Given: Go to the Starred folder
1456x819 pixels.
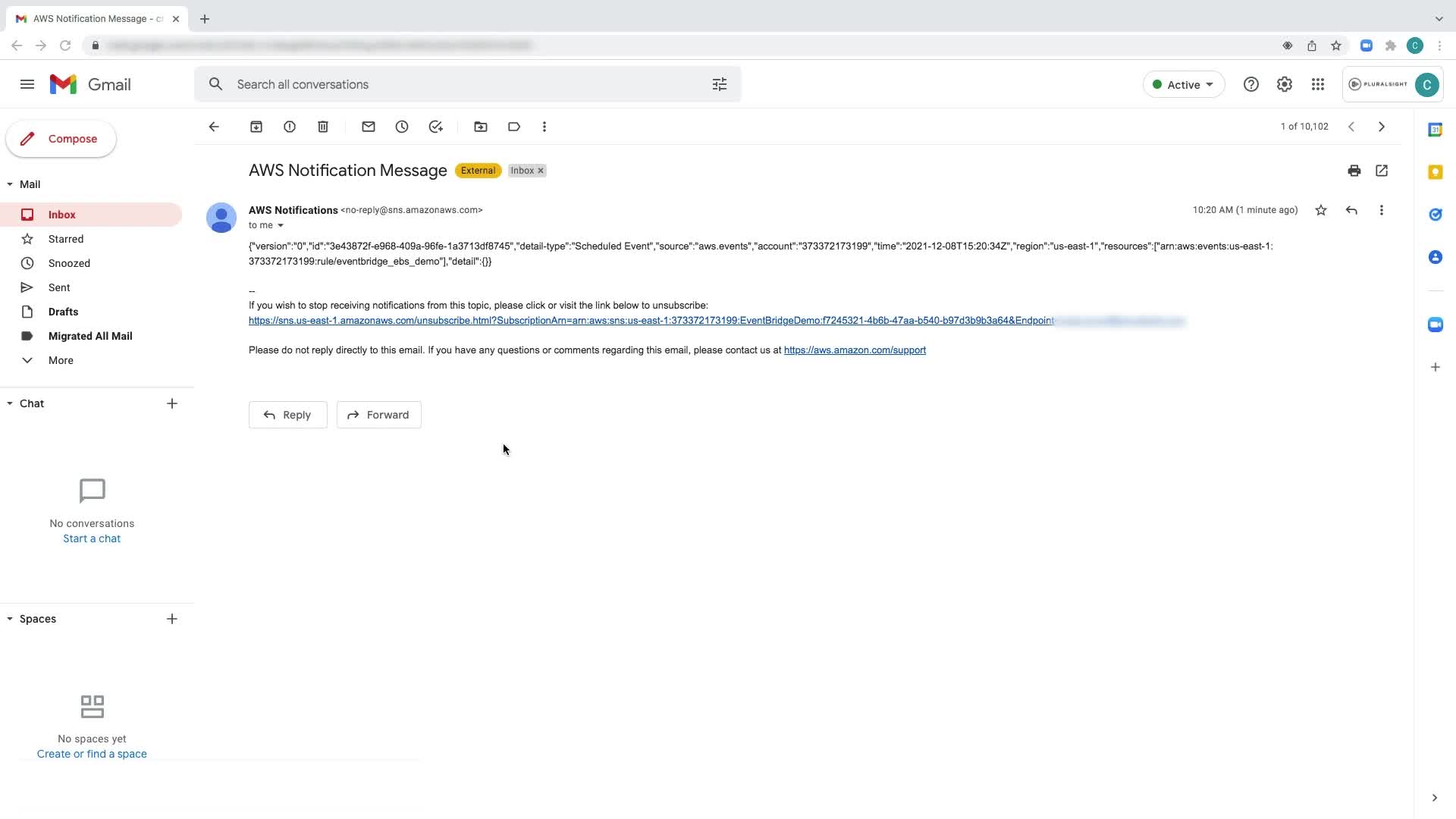Looking at the screenshot, I should [66, 239].
